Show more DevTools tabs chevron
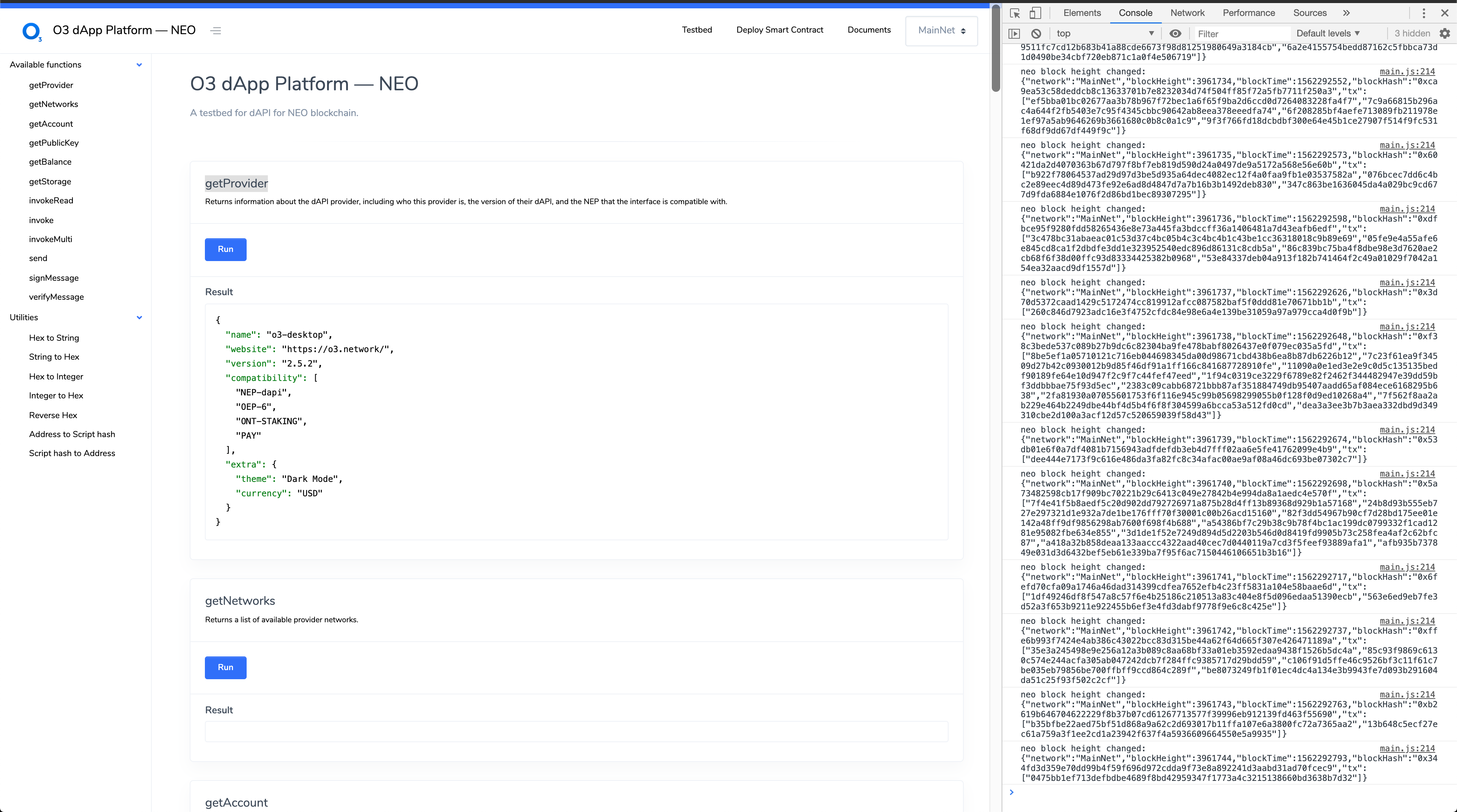The image size is (1457, 812). [1346, 13]
